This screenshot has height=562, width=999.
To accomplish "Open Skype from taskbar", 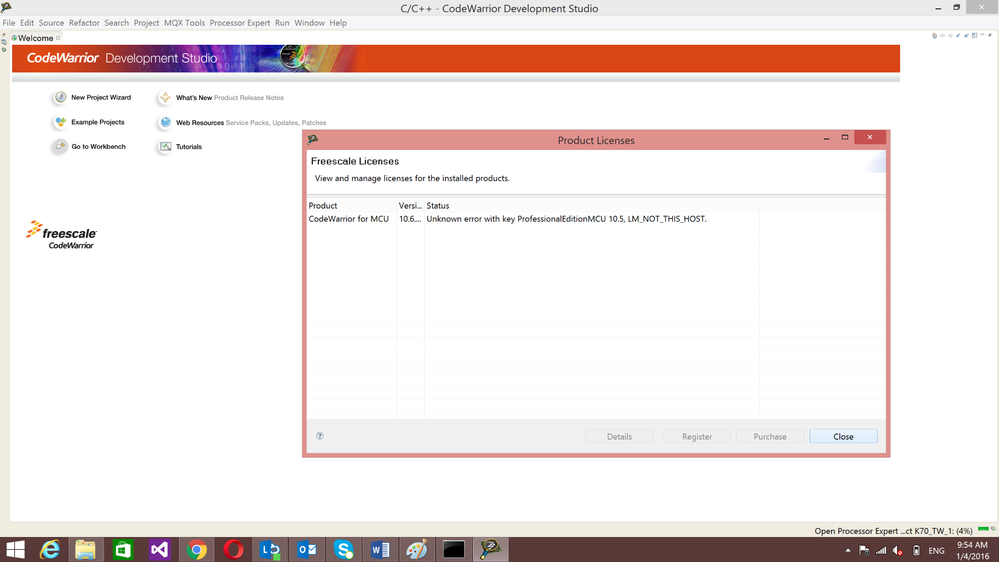I will coord(343,549).
